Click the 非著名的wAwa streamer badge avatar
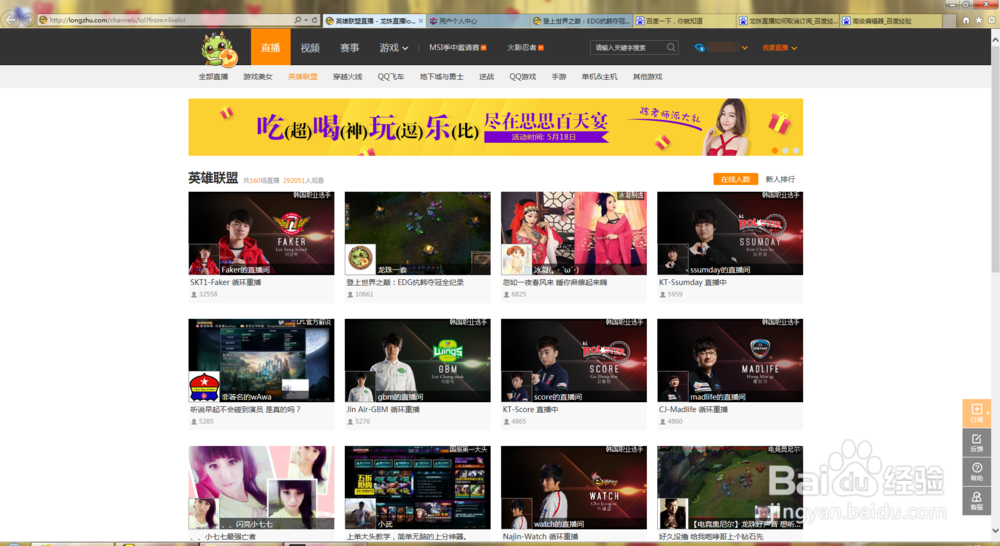 (x=204, y=387)
